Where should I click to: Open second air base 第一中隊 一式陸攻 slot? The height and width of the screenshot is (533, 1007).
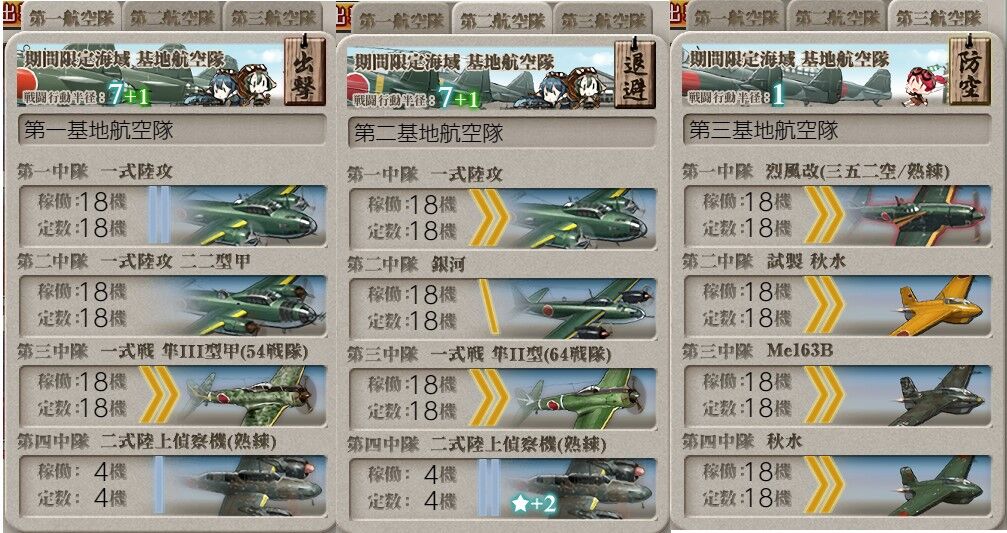502,218
